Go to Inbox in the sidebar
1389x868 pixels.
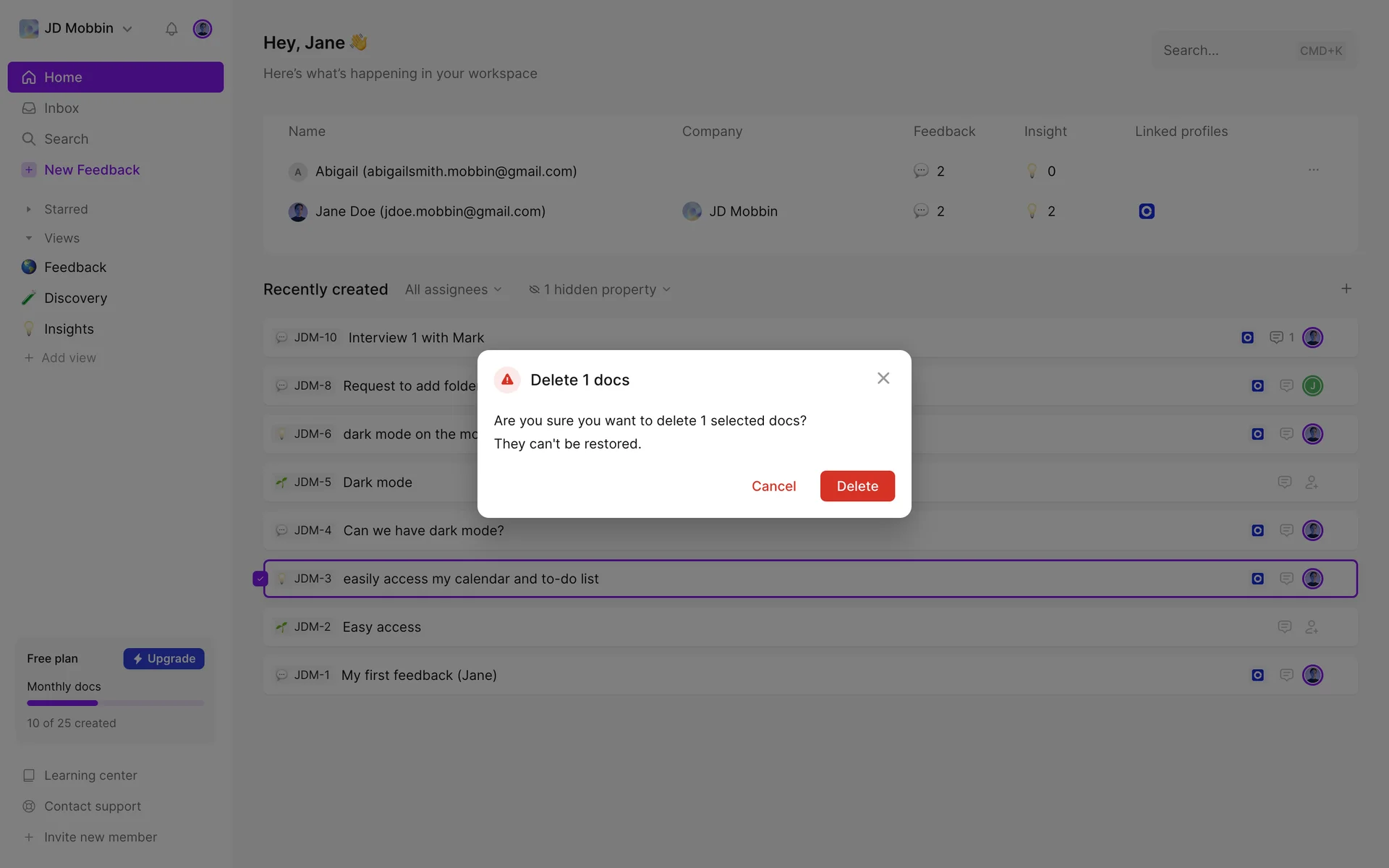[61, 108]
